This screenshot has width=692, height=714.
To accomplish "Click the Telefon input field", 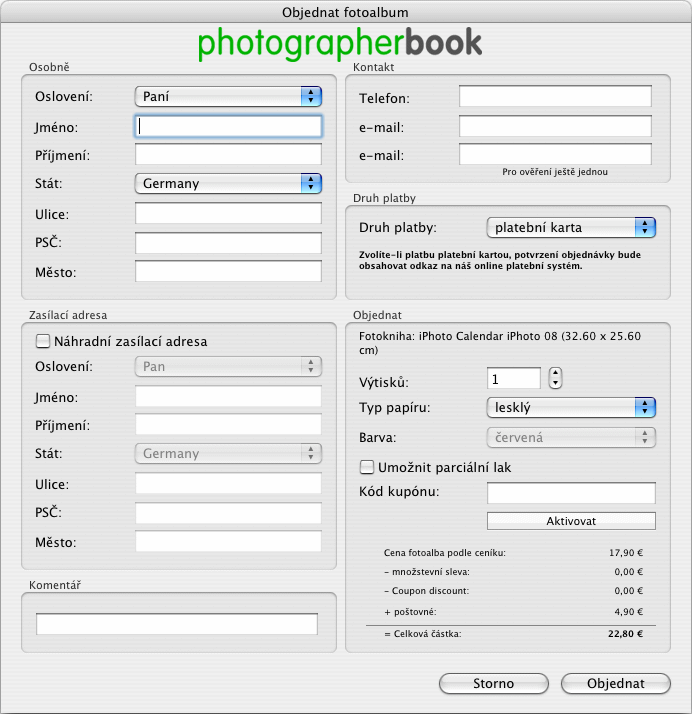I will [555, 97].
